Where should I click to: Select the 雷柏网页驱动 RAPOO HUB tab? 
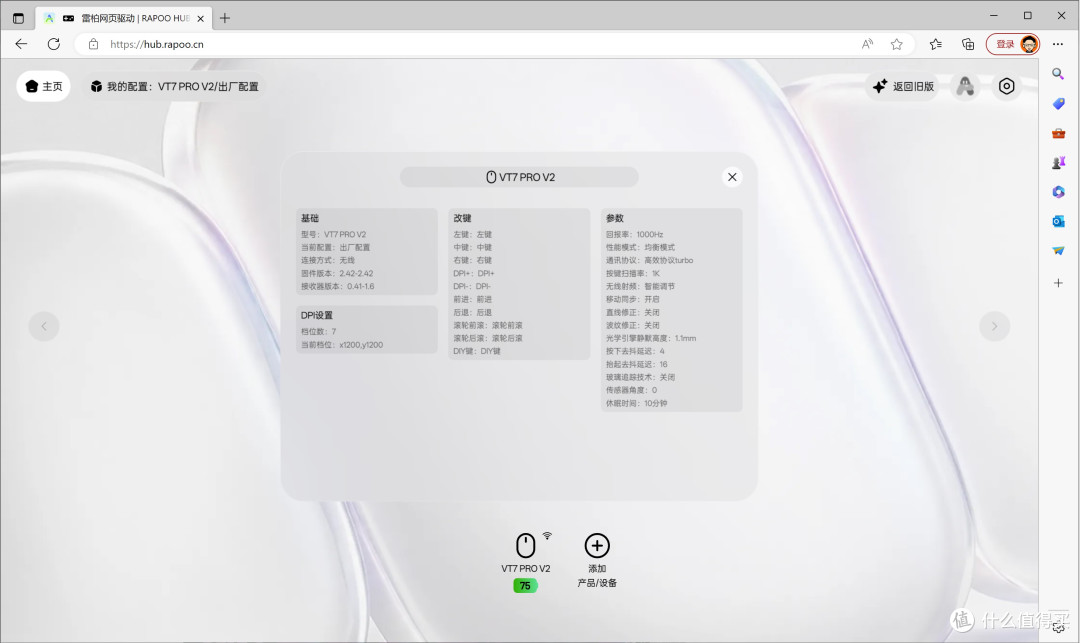coord(124,19)
